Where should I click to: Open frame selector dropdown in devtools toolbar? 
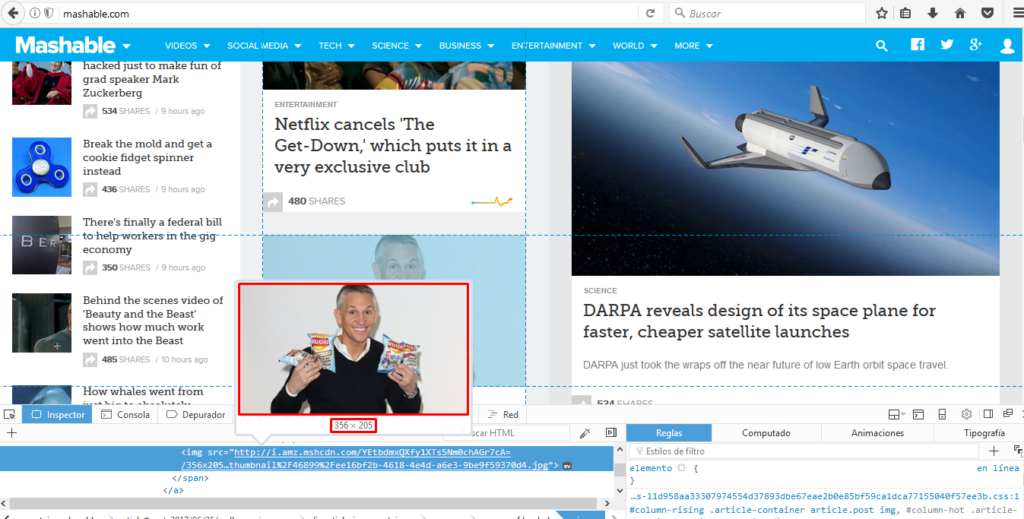click(896, 415)
